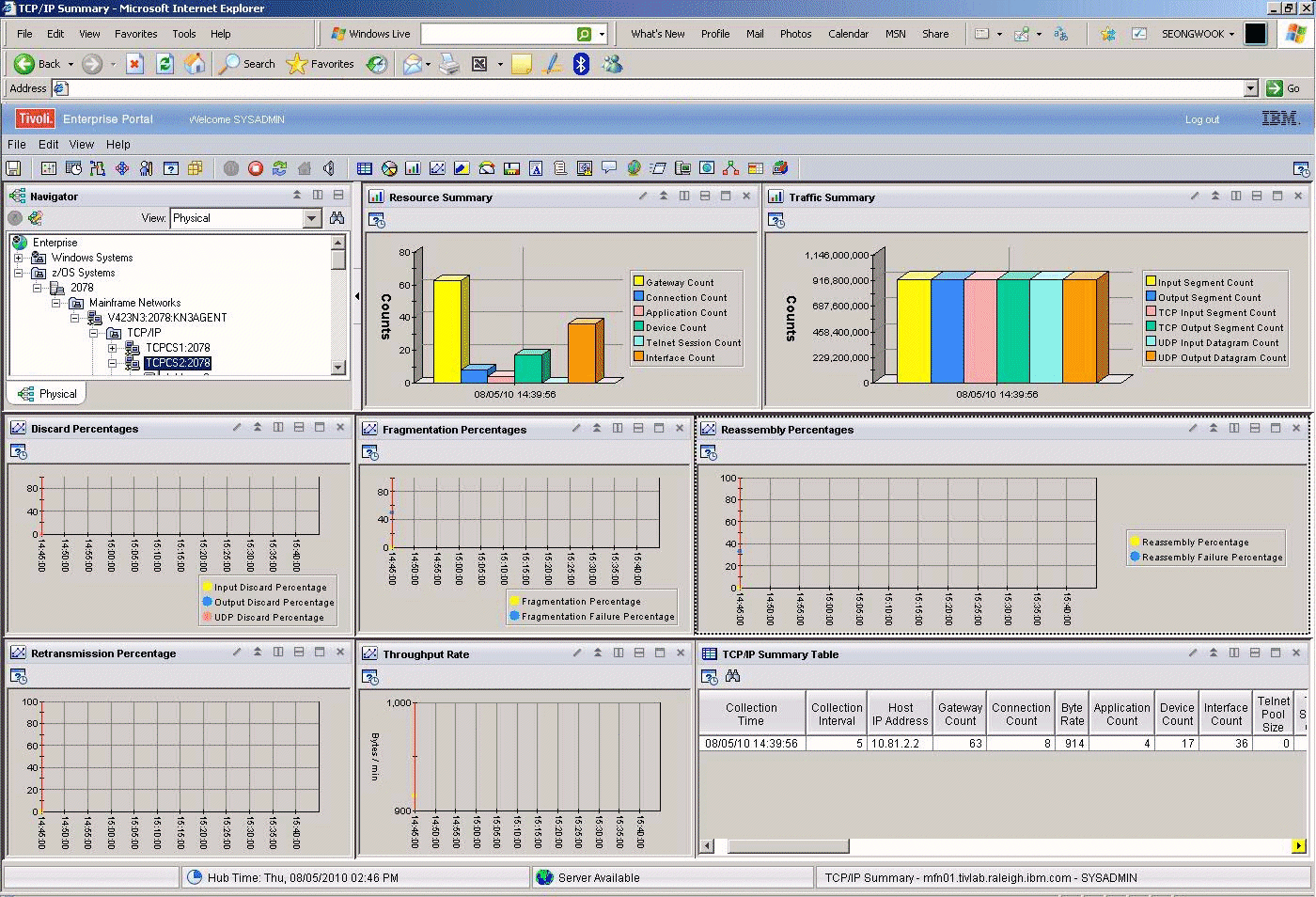Click the Host IP Address column header
Screen dimensions: 1316x897
click(900, 715)
